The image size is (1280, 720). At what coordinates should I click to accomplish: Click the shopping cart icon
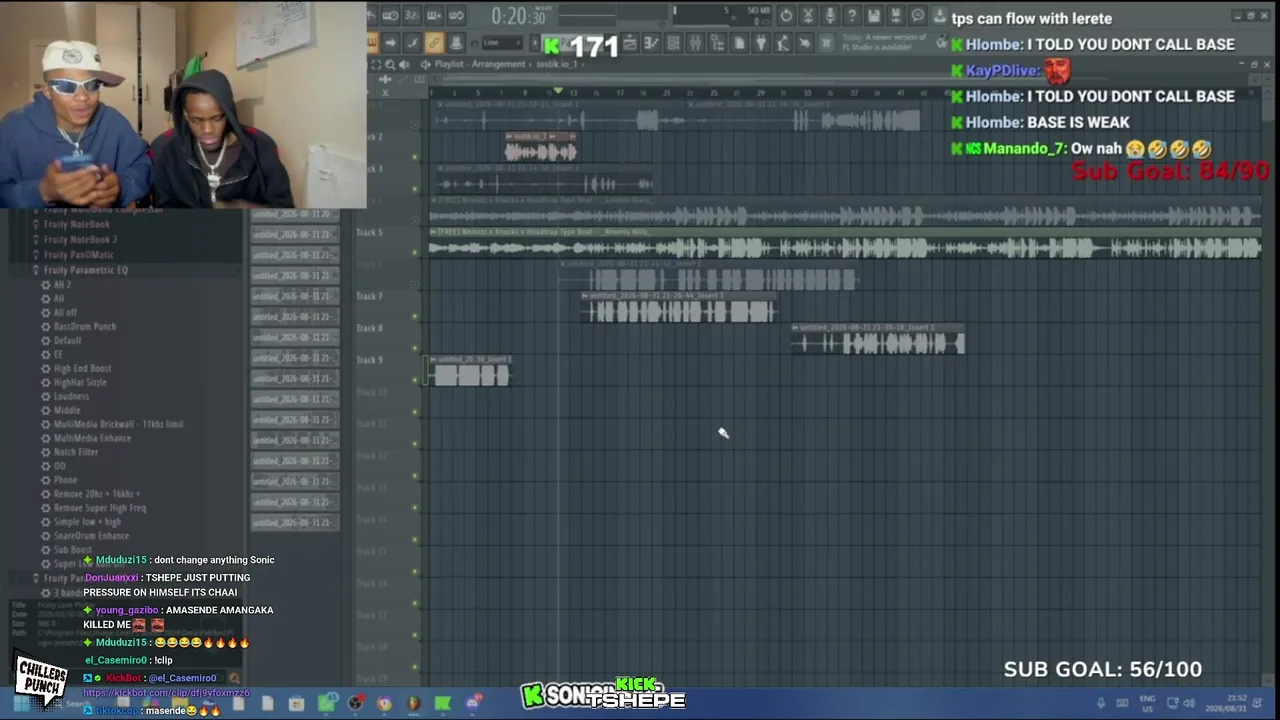tap(826, 43)
